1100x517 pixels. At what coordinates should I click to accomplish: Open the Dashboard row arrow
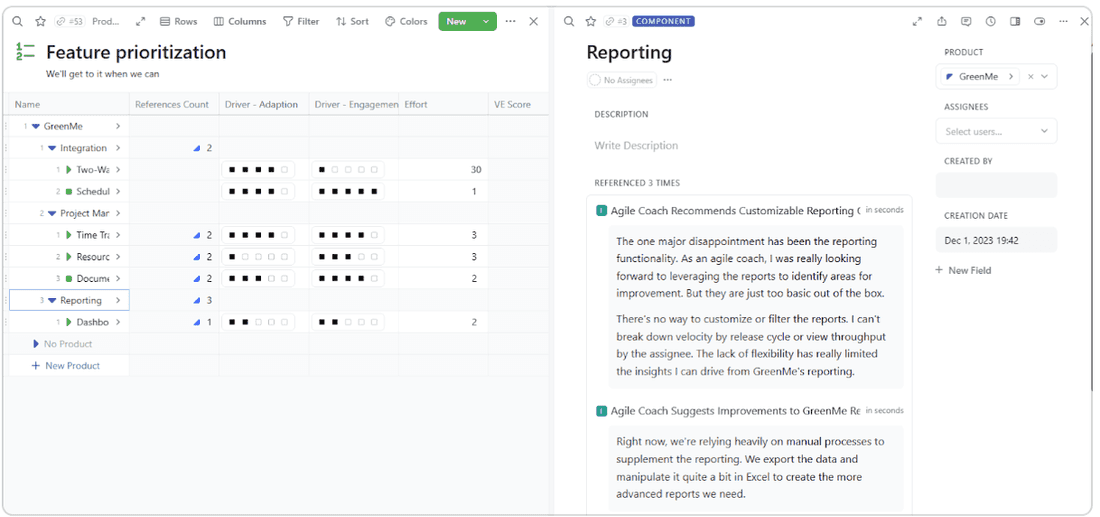click(x=118, y=322)
